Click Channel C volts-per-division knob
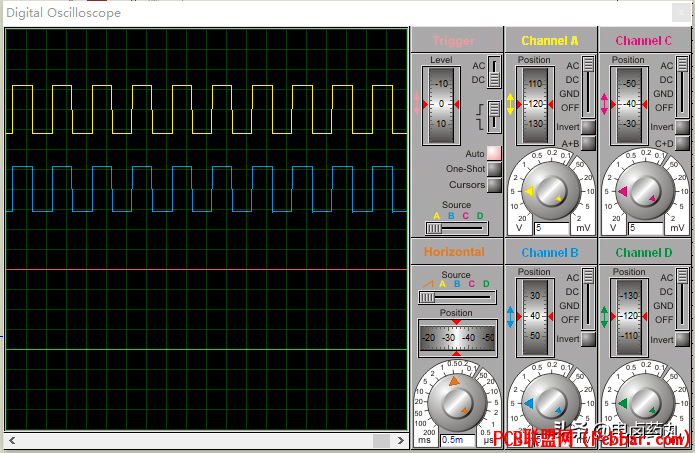 click(x=645, y=191)
